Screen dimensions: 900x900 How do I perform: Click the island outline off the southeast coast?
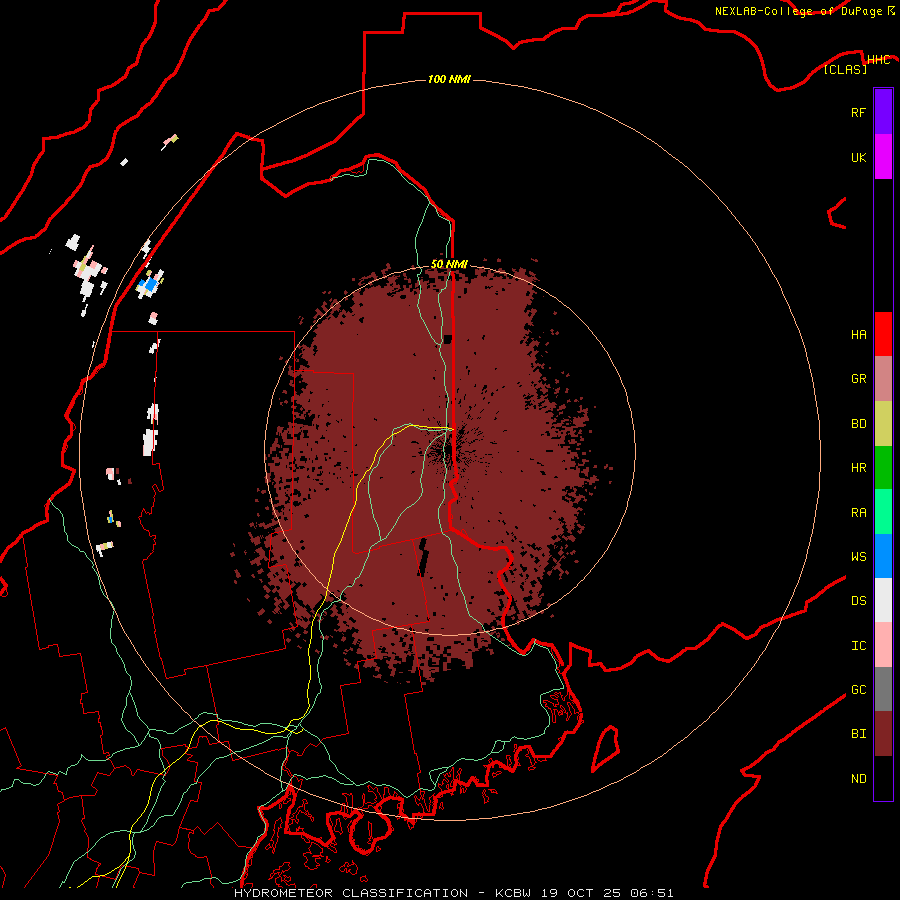[x=606, y=748]
